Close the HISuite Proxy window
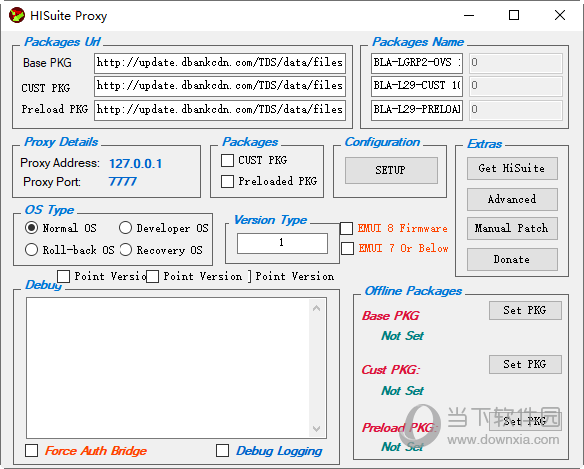Viewport: 584px width, 469px height. click(560, 15)
